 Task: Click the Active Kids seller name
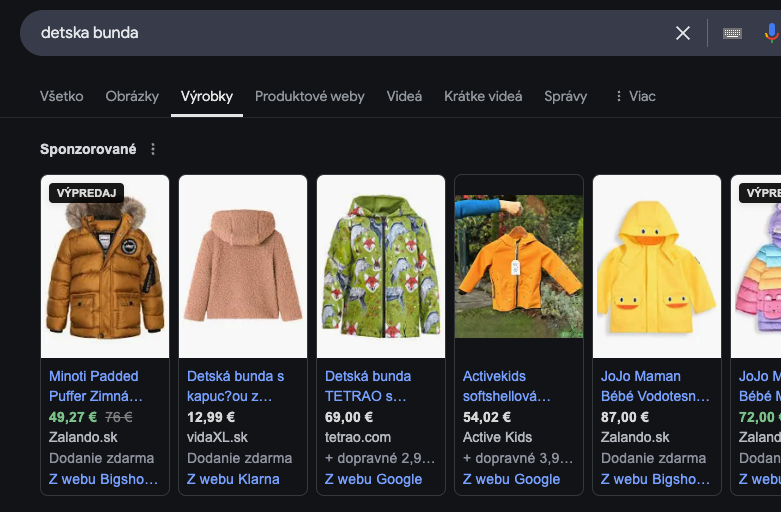497,437
